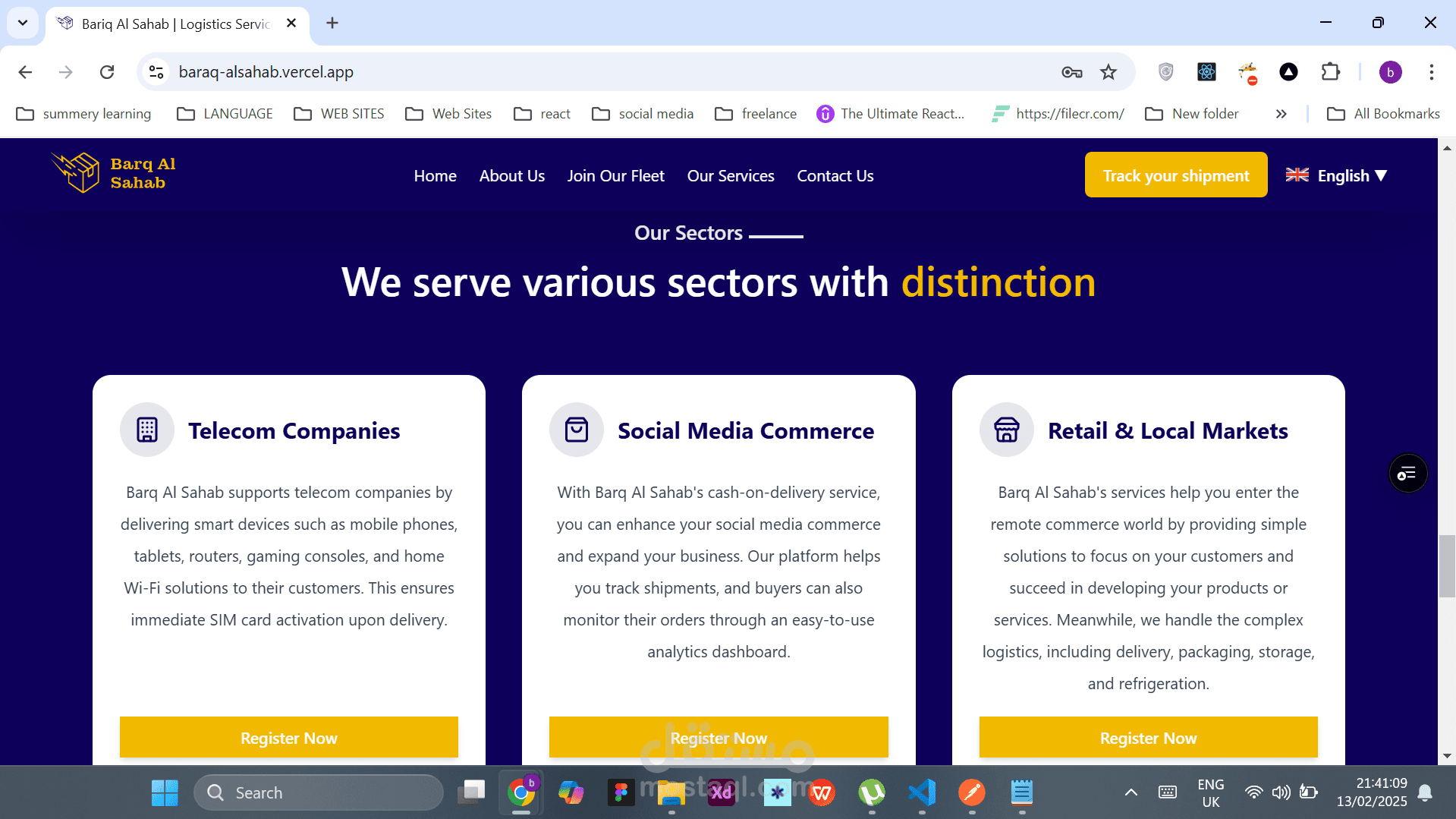Show hidden system tray icons

(1131, 792)
